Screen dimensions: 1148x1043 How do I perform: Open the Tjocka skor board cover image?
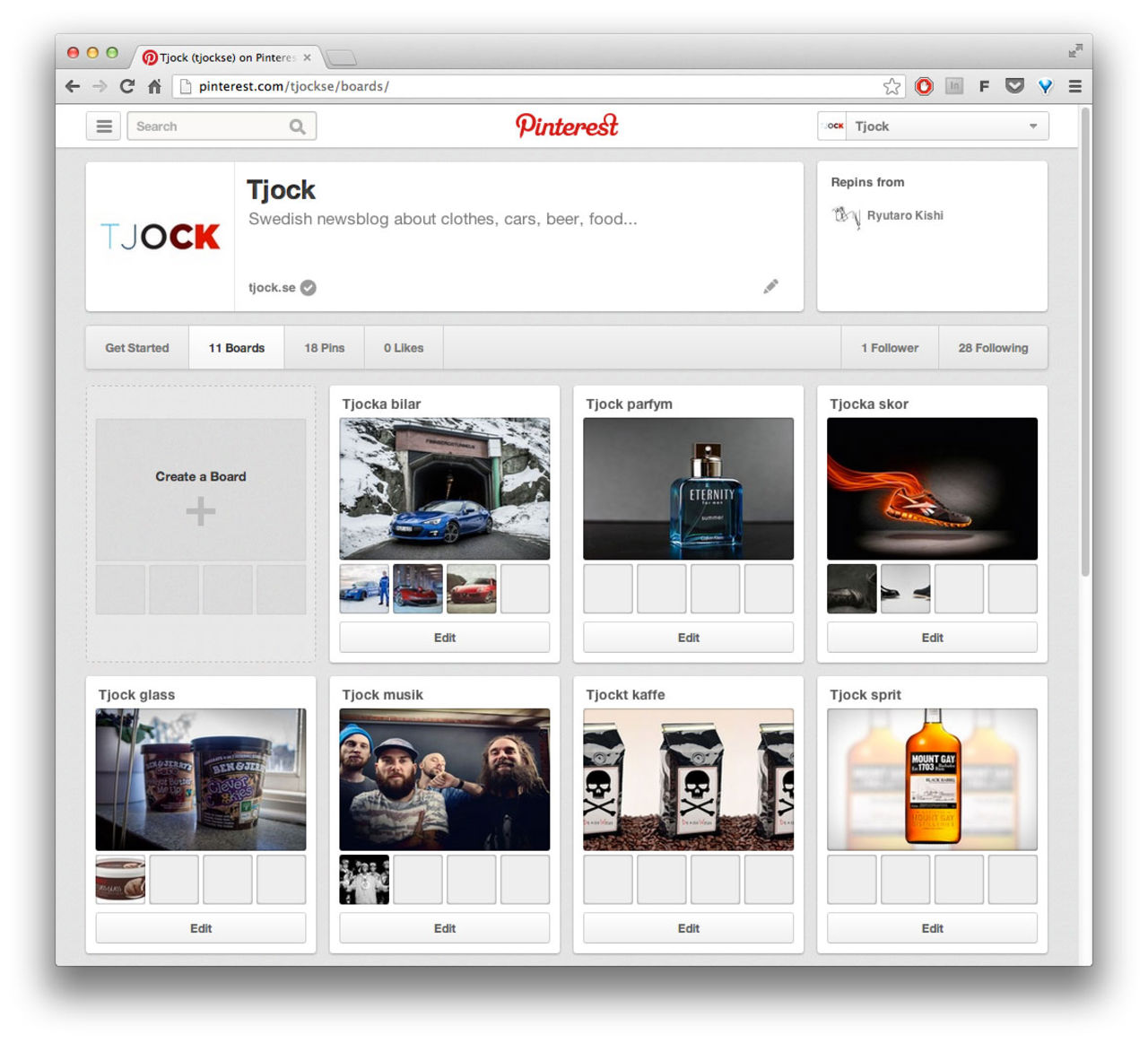tap(932, 489)
